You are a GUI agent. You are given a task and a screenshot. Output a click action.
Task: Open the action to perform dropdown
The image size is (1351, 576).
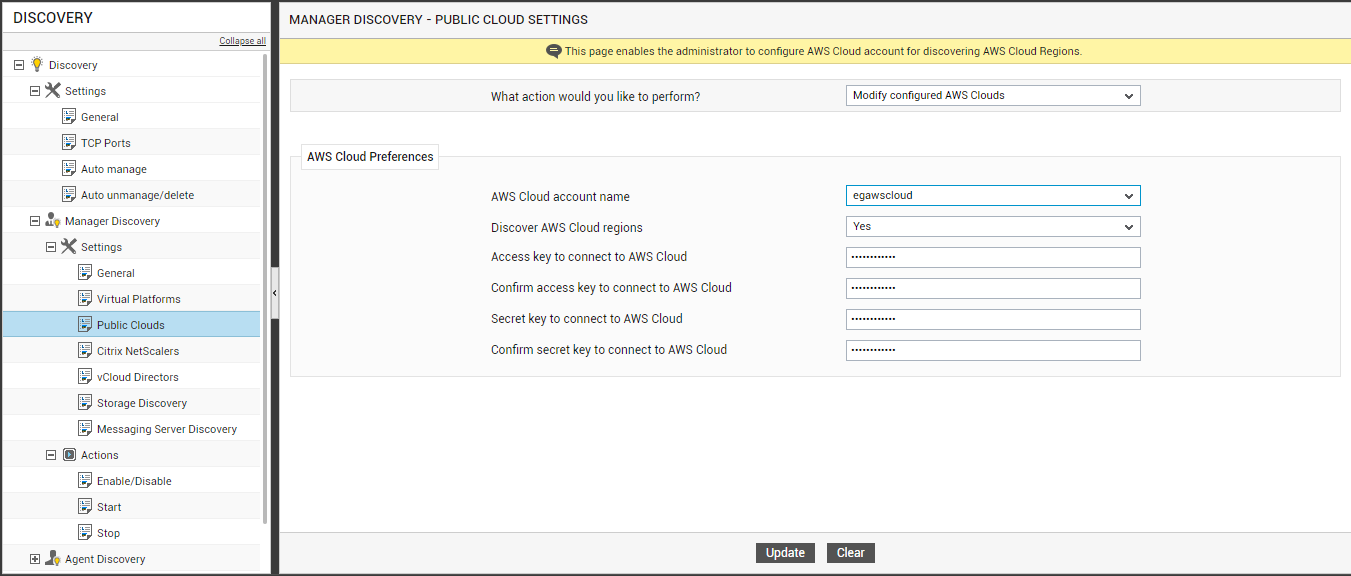(993, 96)
